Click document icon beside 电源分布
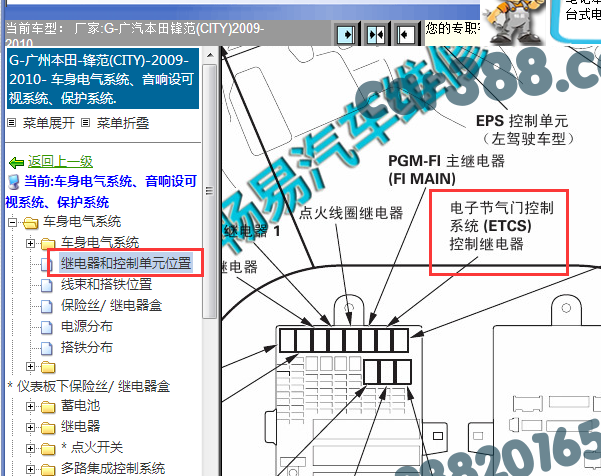This screenshot has width=601, height=476. [47, 327]
